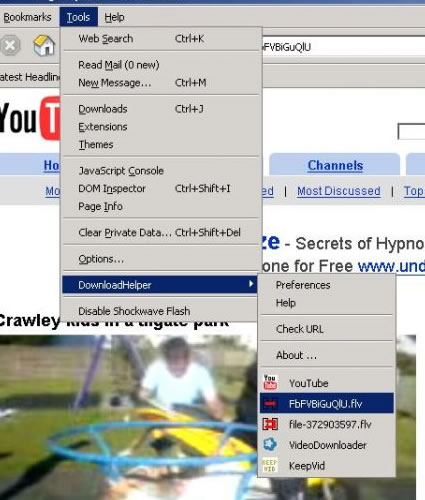The height and width of the screenshot is (500, 425).
Task: Open About ... in DownloadHelper submenu
Action: coord(327,355)
